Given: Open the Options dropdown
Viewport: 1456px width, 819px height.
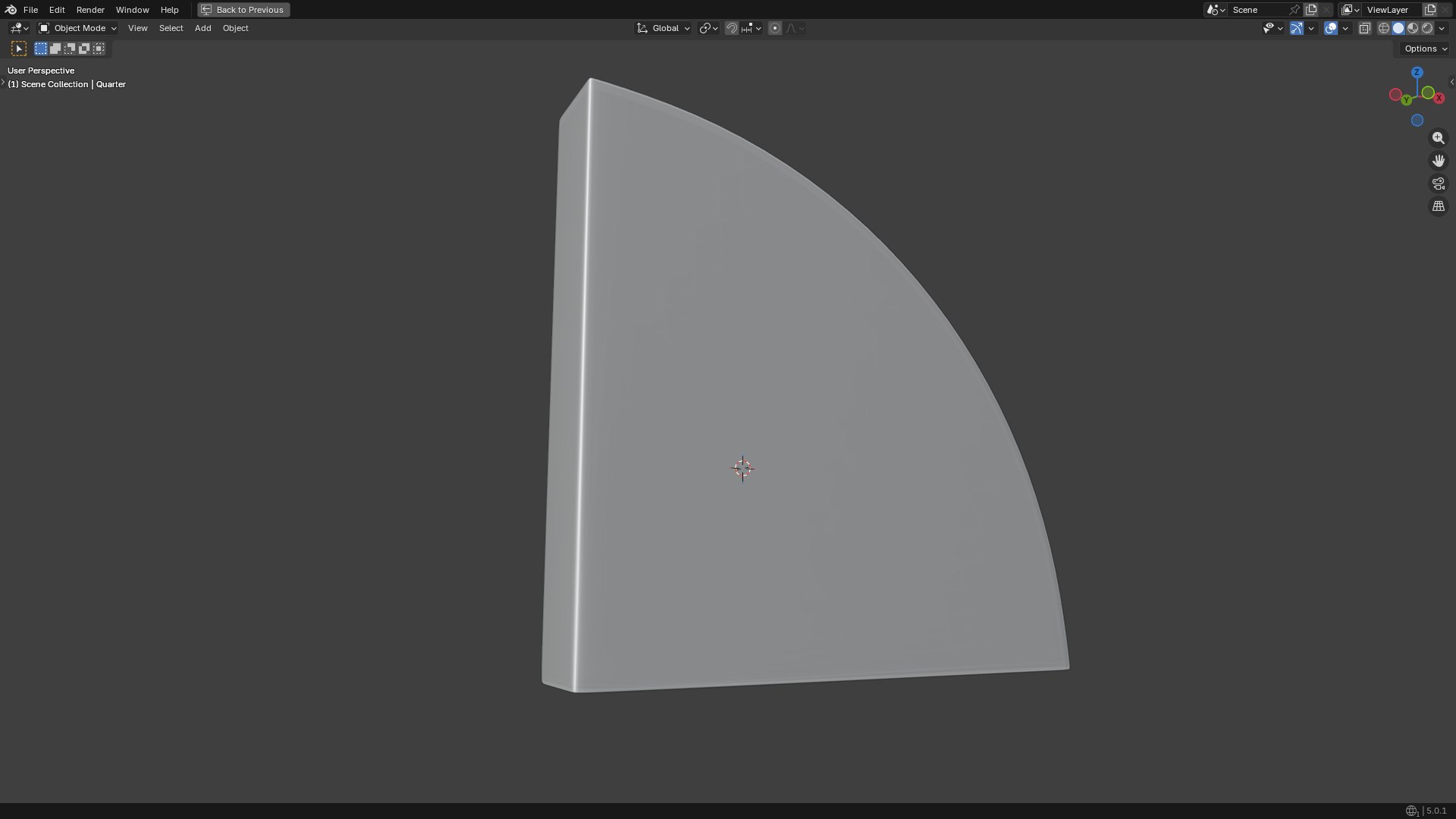Looking at the screenshot, I should tap(1425, 49).
